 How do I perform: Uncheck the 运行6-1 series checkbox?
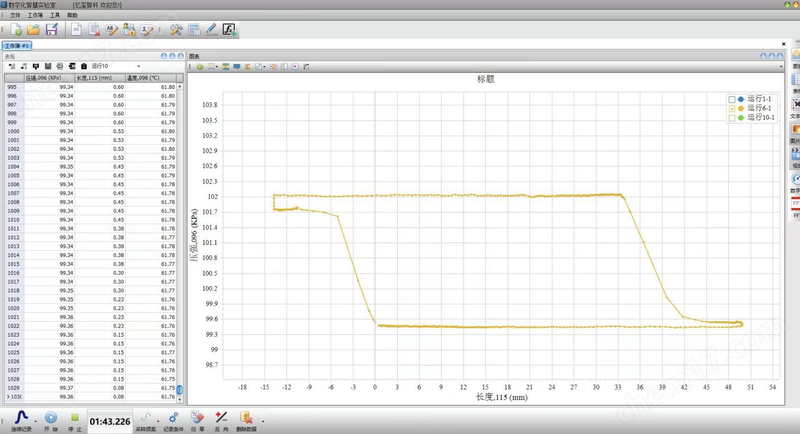(732, 109)
